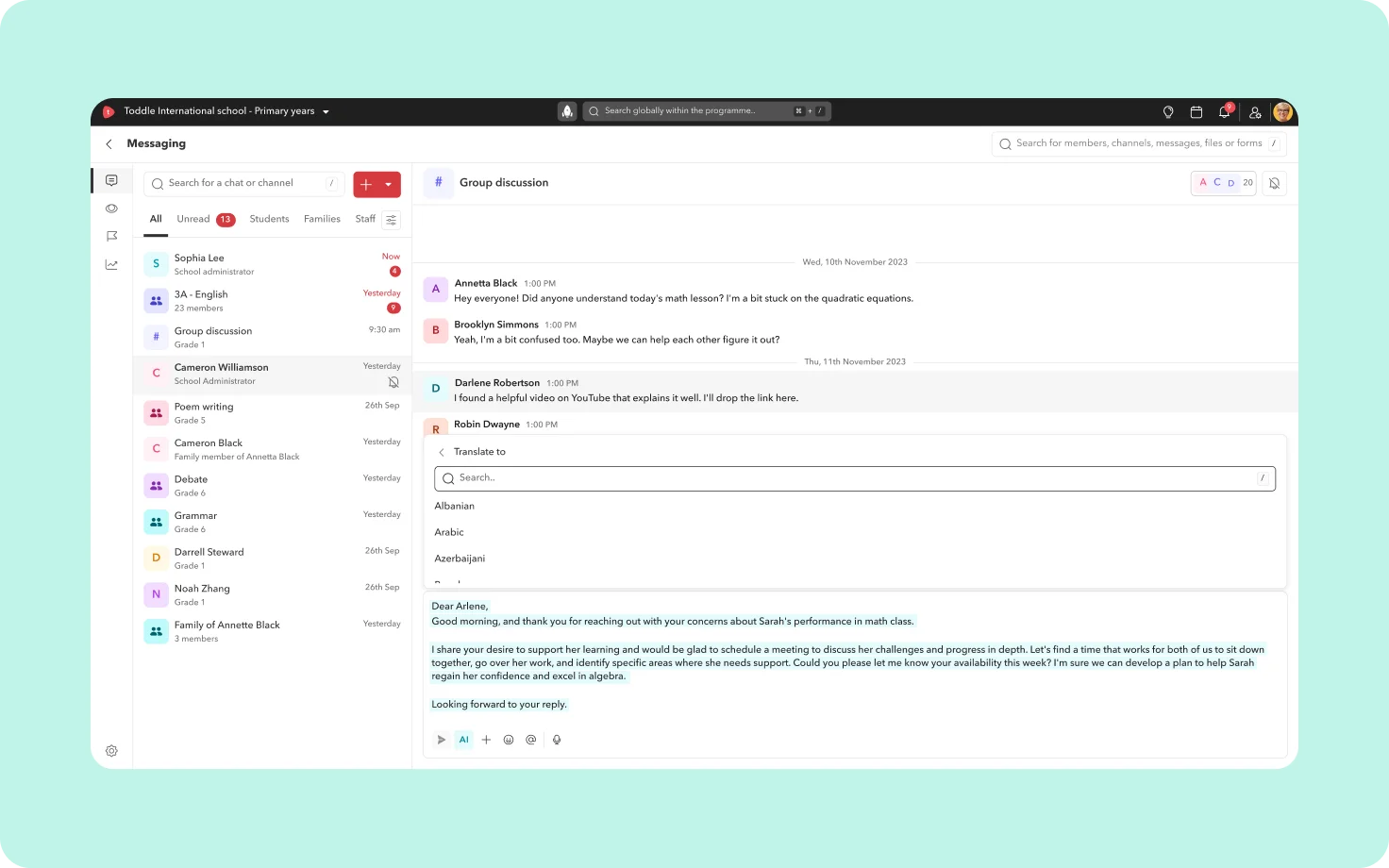The image size is (1389, 868).
Task: Select the chat messages sidebar icon
Action: click(x=111, y=180)
